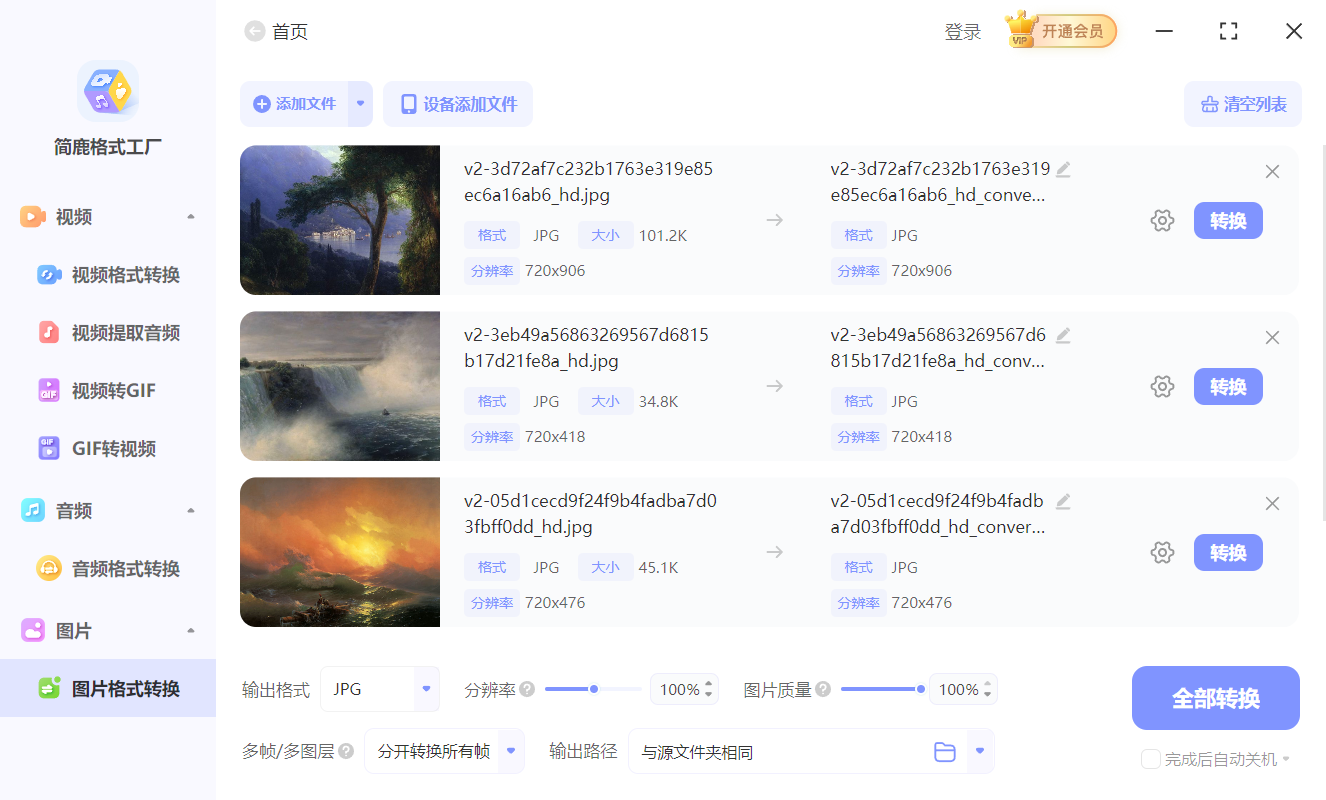Click the back arrow next to 首页
This screenshot has height=800, width=1326.
[x=254, y=32]
